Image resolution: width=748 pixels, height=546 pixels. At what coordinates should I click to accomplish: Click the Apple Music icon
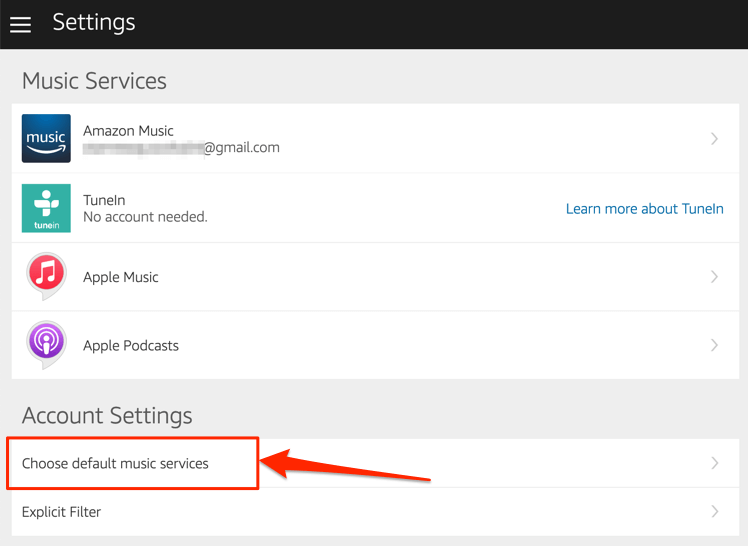46,276
